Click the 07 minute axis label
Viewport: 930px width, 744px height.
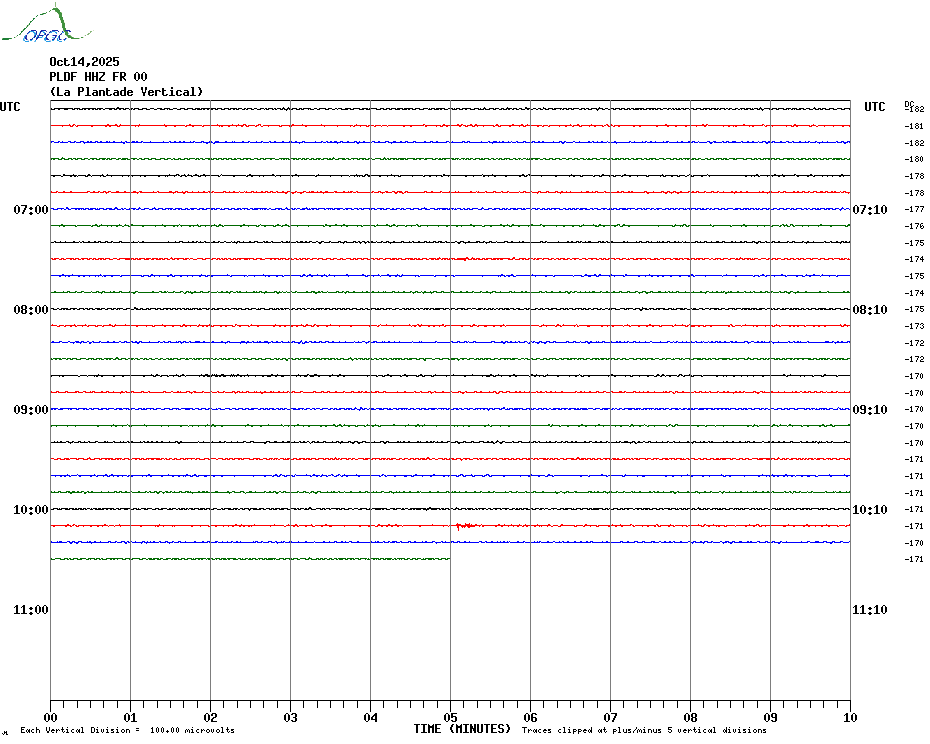coord(610,718)
